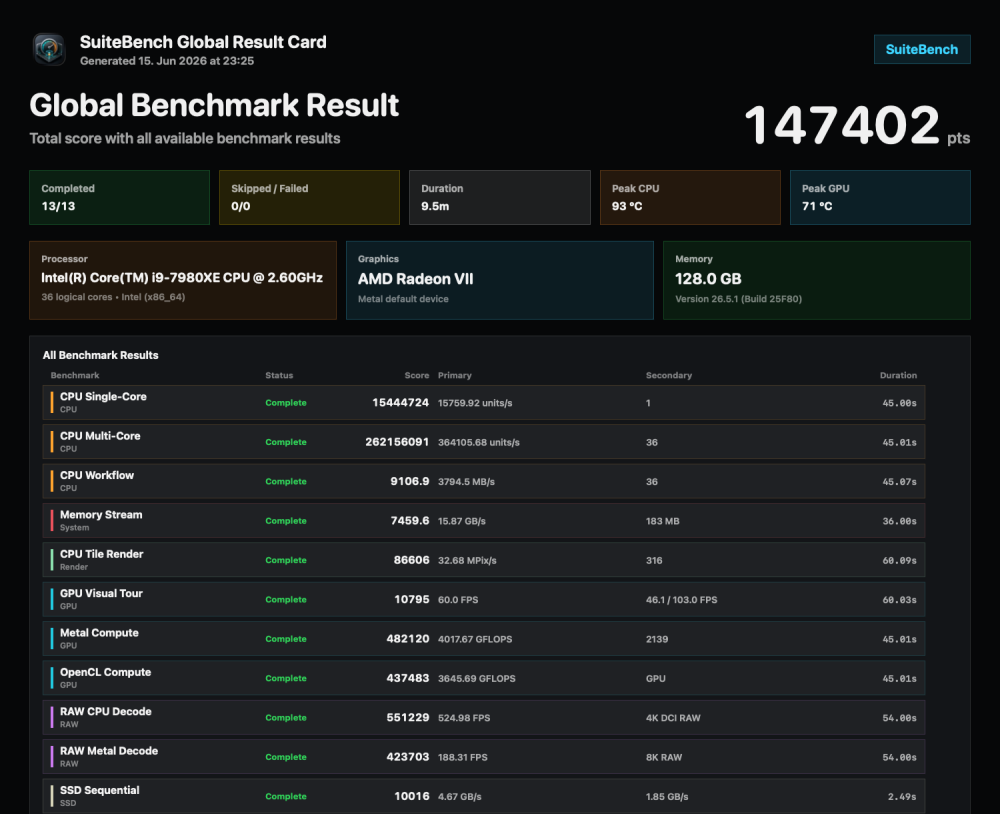Image resolution: width=1000 pixels, height=814 pixels.
Task: Click the Memory Stream score 7459.6
Action: [409, 521]
